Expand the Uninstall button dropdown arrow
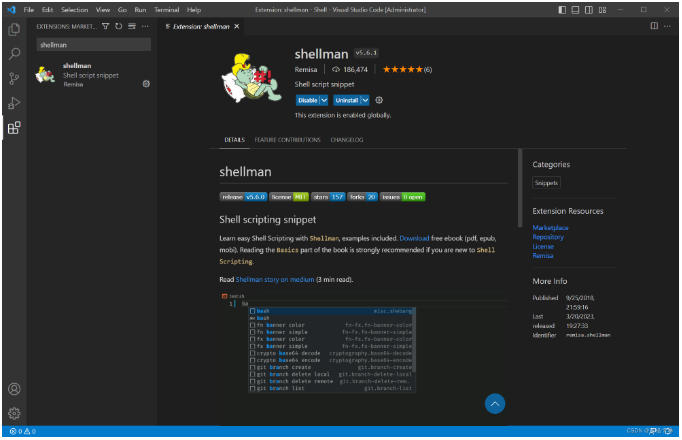This screenshot has height=440, width=682. 365,100
